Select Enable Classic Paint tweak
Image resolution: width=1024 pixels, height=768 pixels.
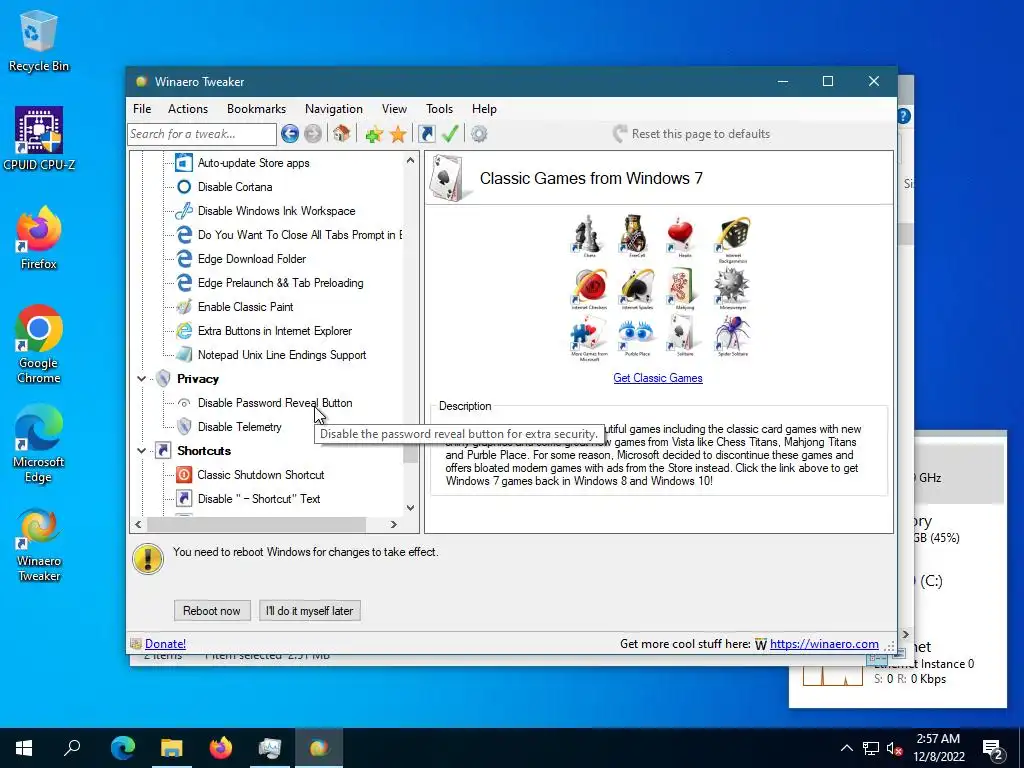(x=246, y=307)
